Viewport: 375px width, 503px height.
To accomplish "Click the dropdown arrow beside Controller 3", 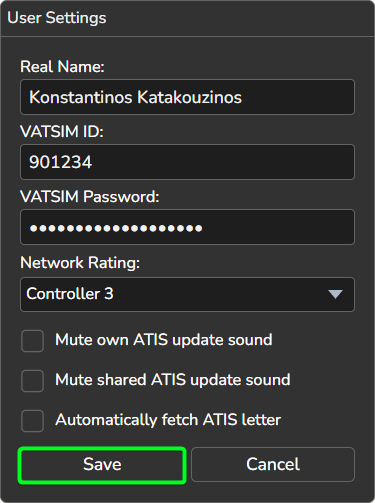I will (335, 294).
